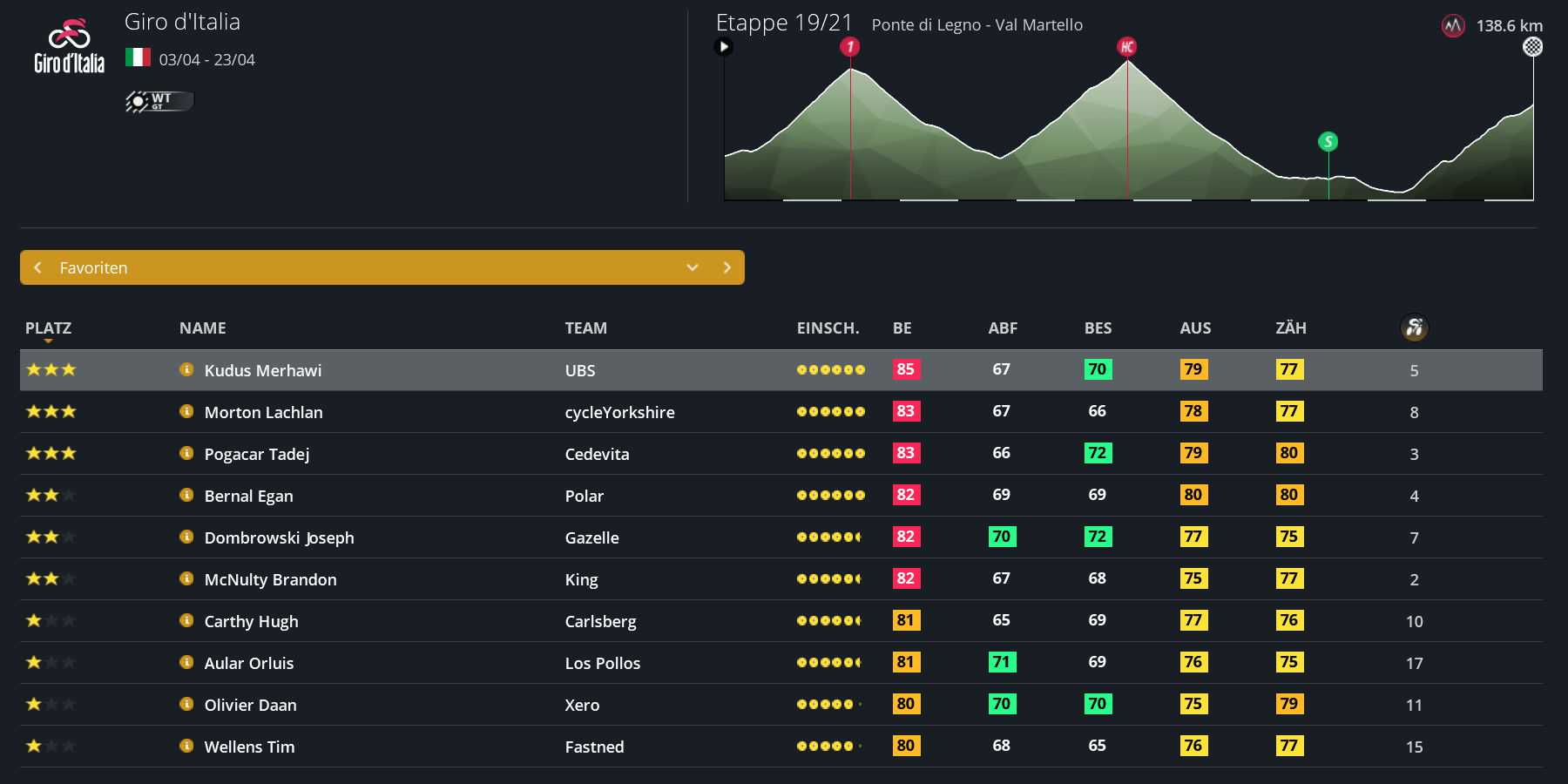Click the green sprint marker
Viewport: 1568px width, 784px height.
(x=1328, y=141)
